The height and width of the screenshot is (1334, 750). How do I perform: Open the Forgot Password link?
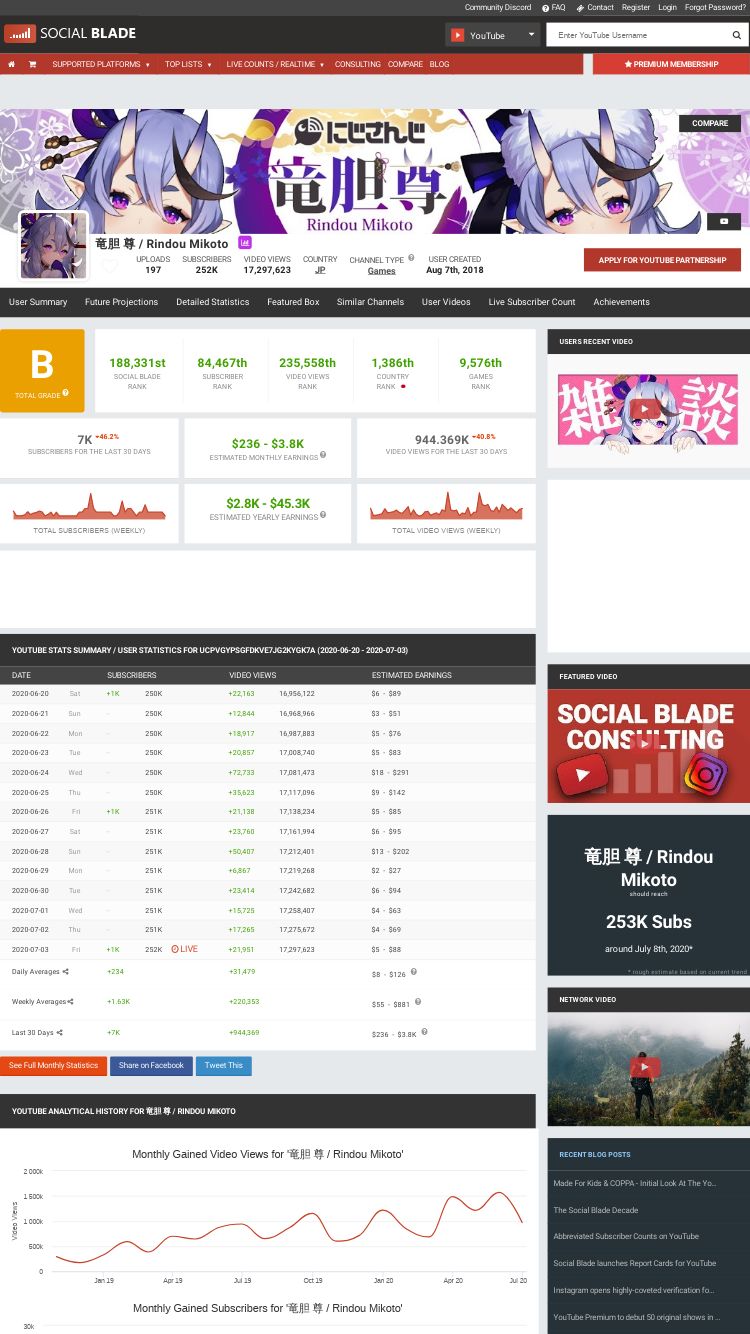point(715,7)
